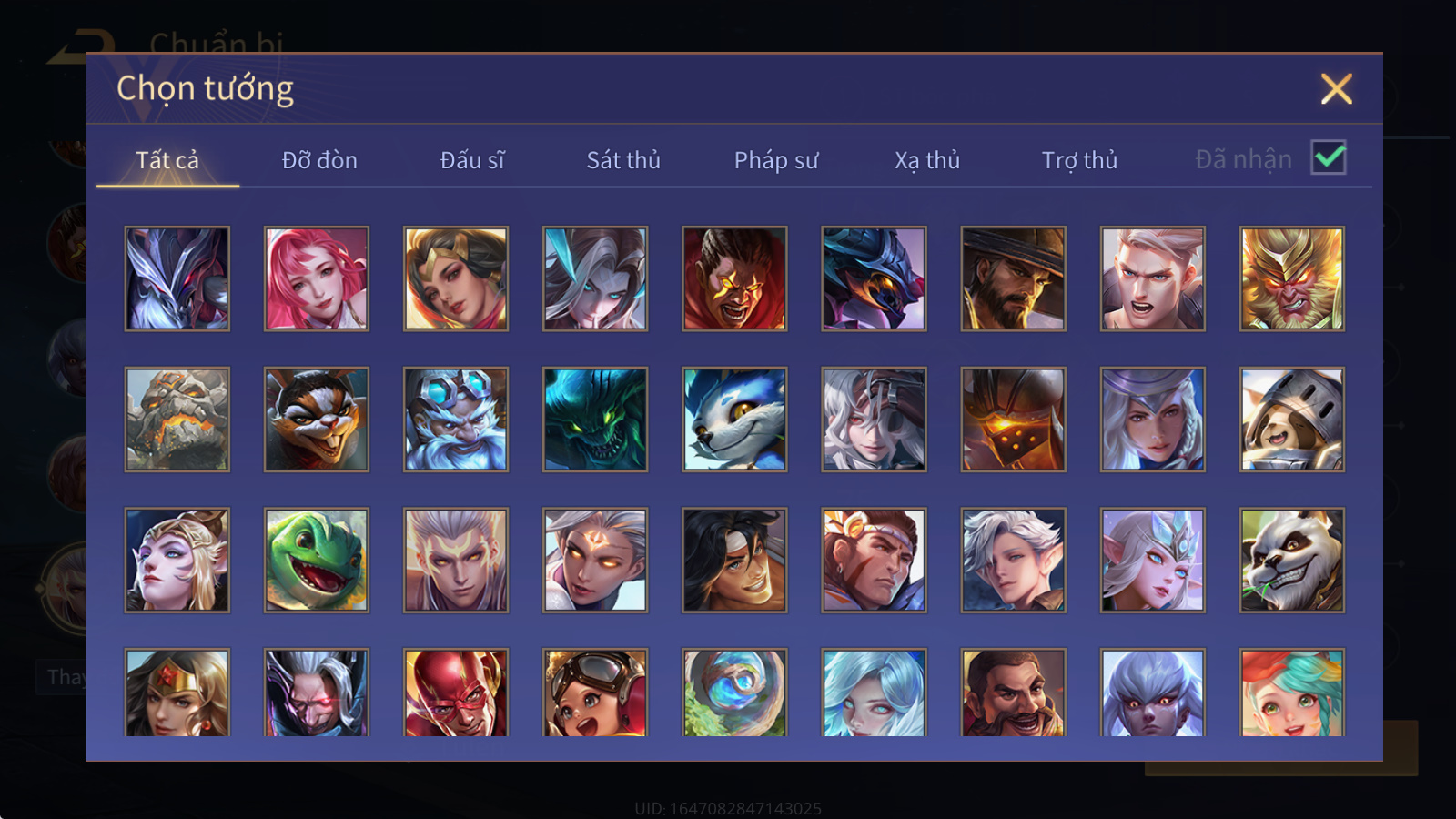Open the Trợ thủ tab
Image resolution: width=1456 pixels, height=819 pixels.
1079,160
